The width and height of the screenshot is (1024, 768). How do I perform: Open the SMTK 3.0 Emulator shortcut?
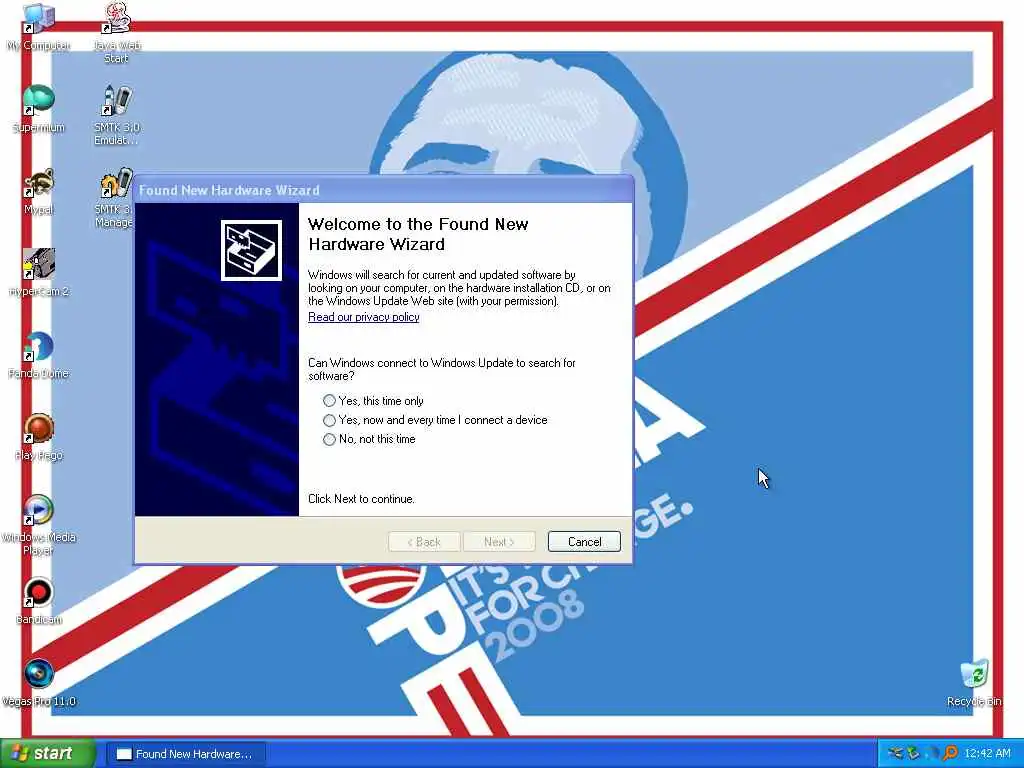click(116, 115)
